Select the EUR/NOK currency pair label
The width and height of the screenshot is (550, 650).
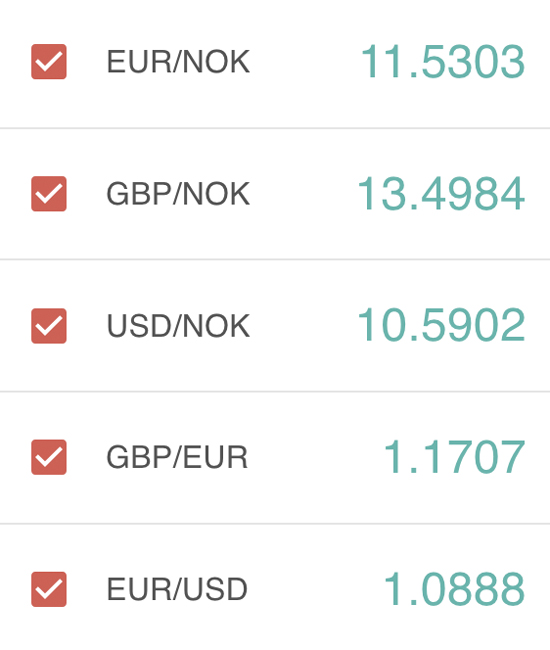click(x=178, y=62)
